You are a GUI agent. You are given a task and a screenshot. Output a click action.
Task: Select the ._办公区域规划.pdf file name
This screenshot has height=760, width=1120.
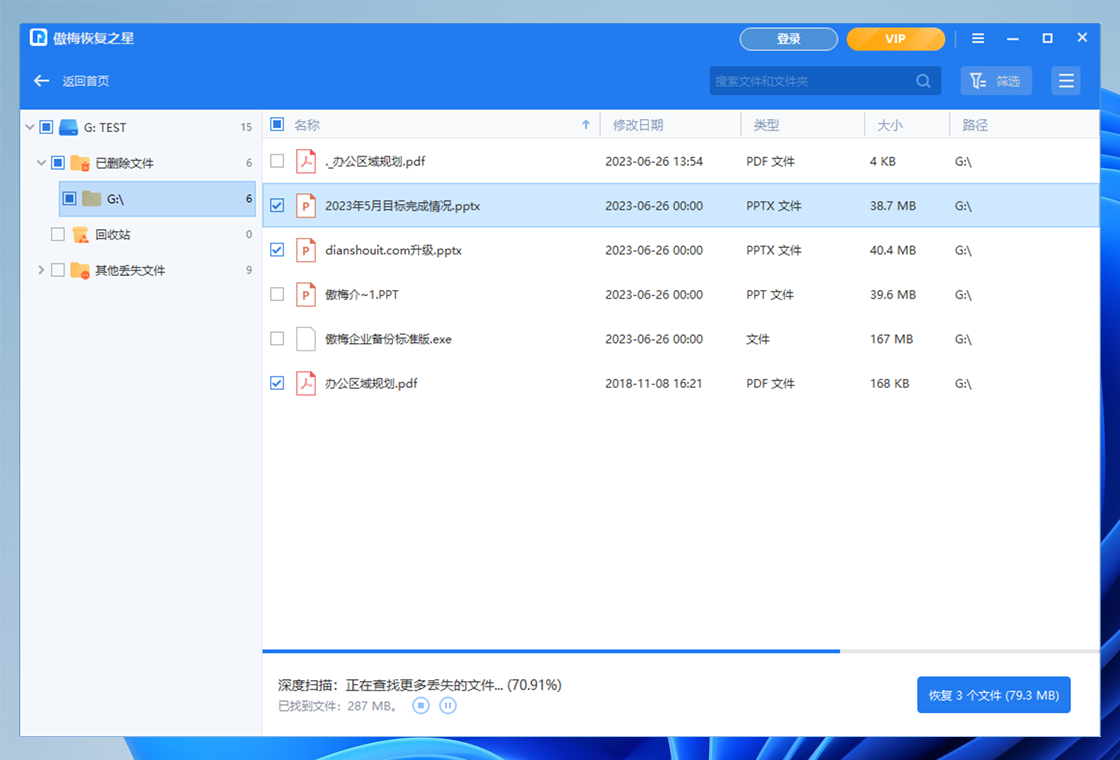(375, 161)
